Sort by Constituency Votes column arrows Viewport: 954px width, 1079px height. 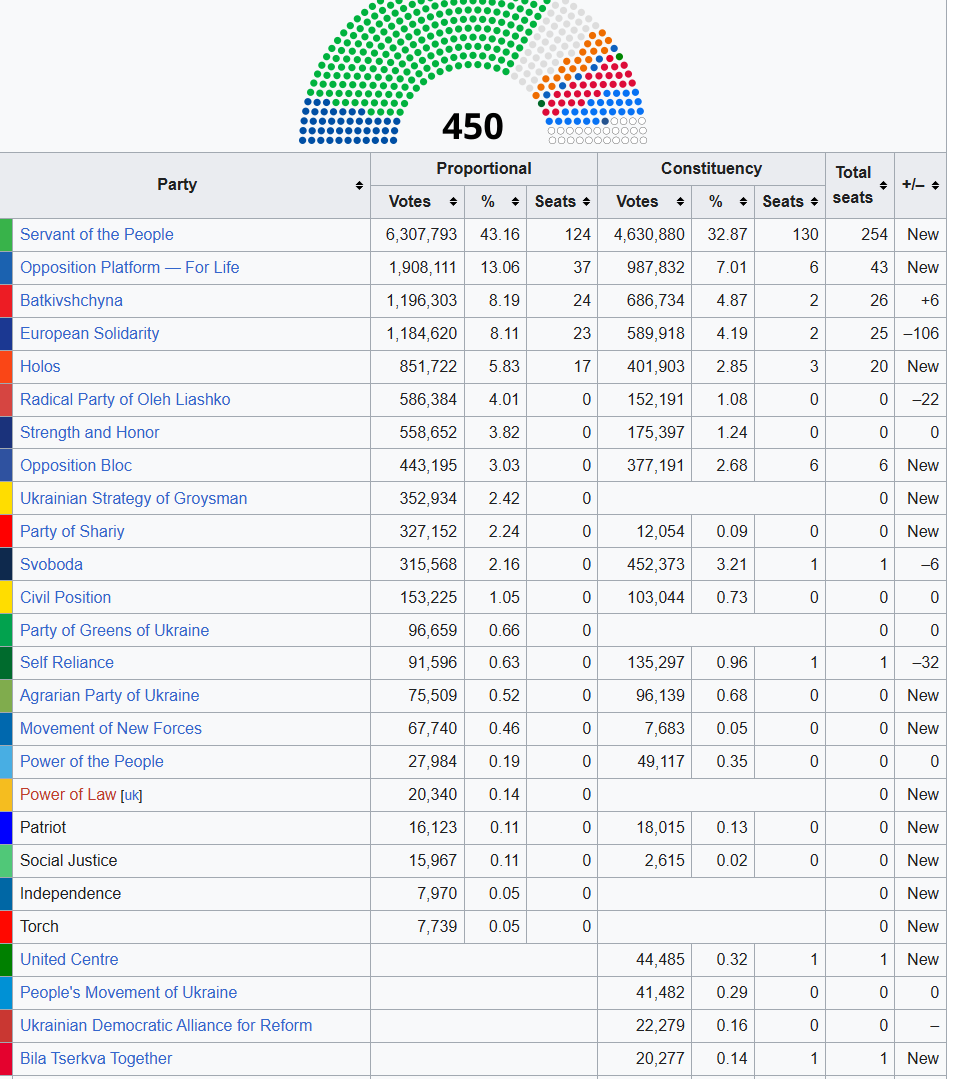(x=680, y=202)
